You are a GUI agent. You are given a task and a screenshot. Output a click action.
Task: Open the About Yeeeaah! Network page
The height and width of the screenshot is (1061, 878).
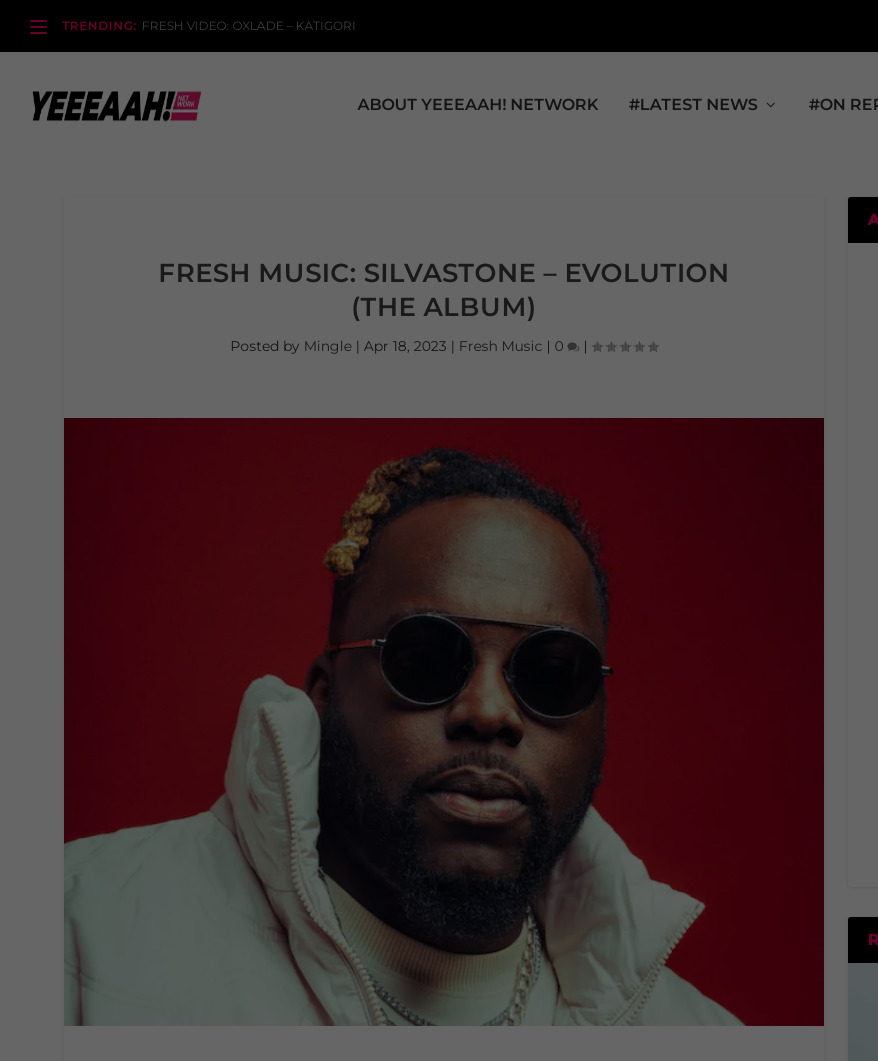(478, 105)
